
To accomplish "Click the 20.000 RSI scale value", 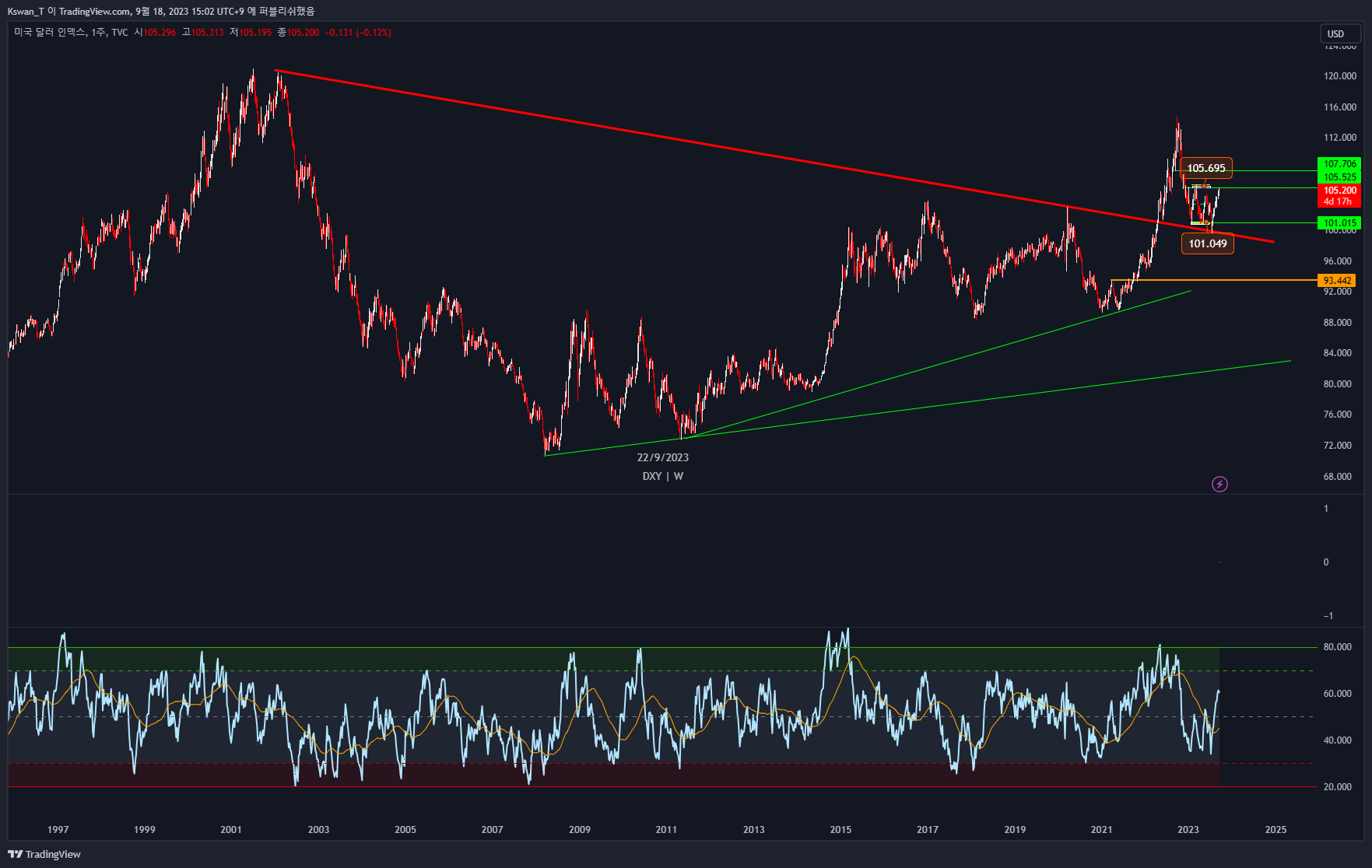I will click(1337, 787).
